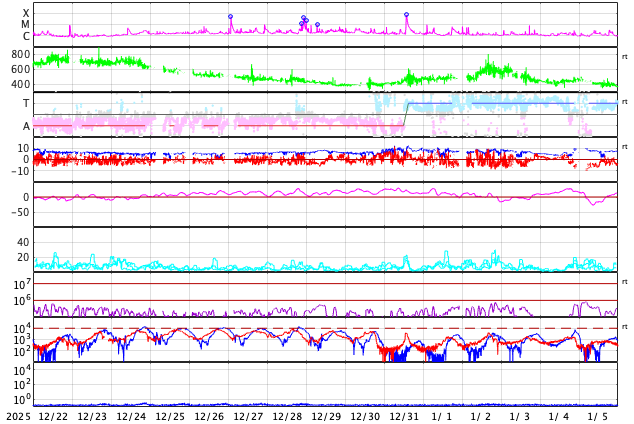Select the 12/25 date label
634x424 pixels.
(x=170, y=416)
